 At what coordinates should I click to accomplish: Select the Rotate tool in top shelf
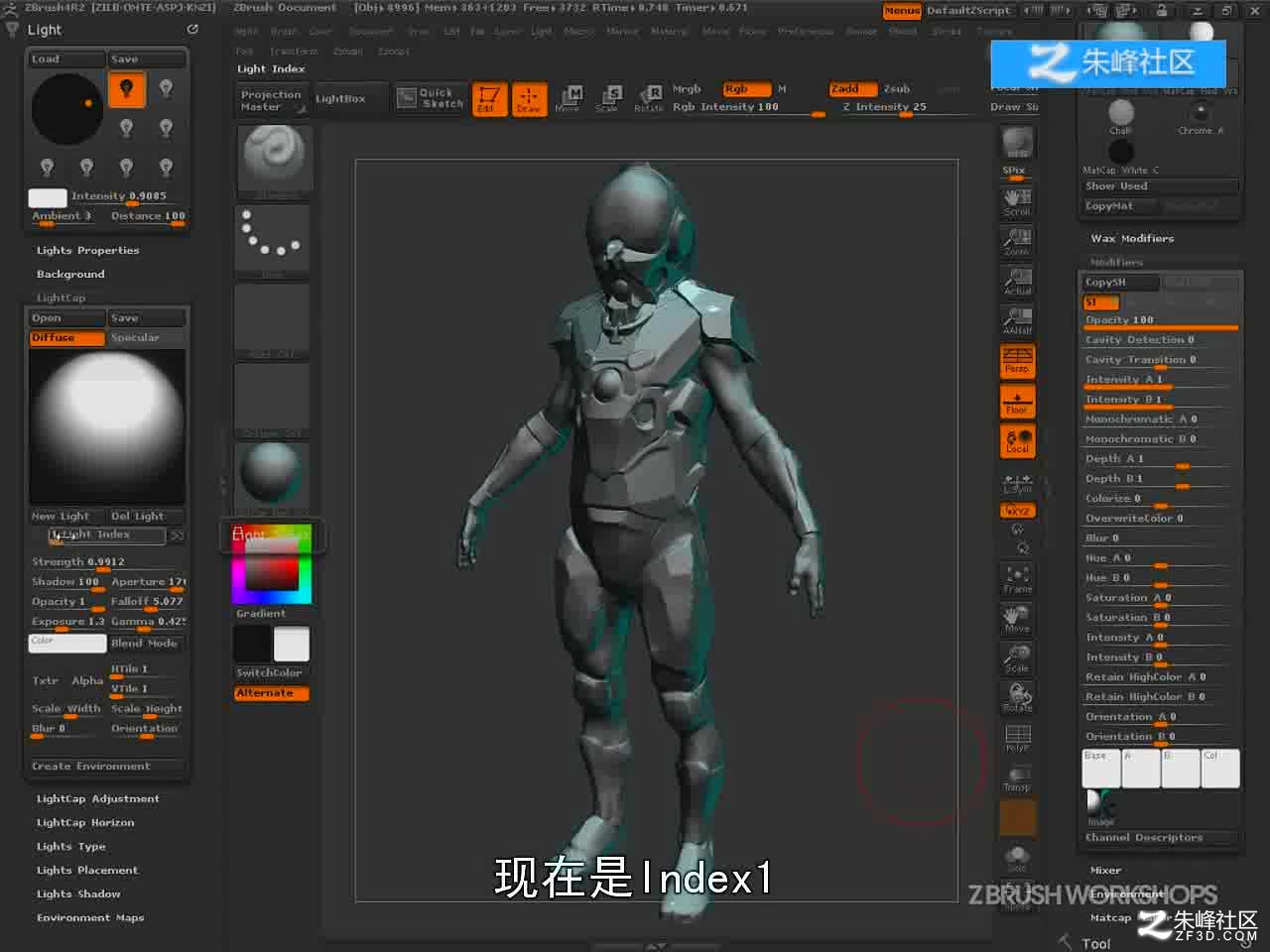pyautogui.click(x=648, y=99)
